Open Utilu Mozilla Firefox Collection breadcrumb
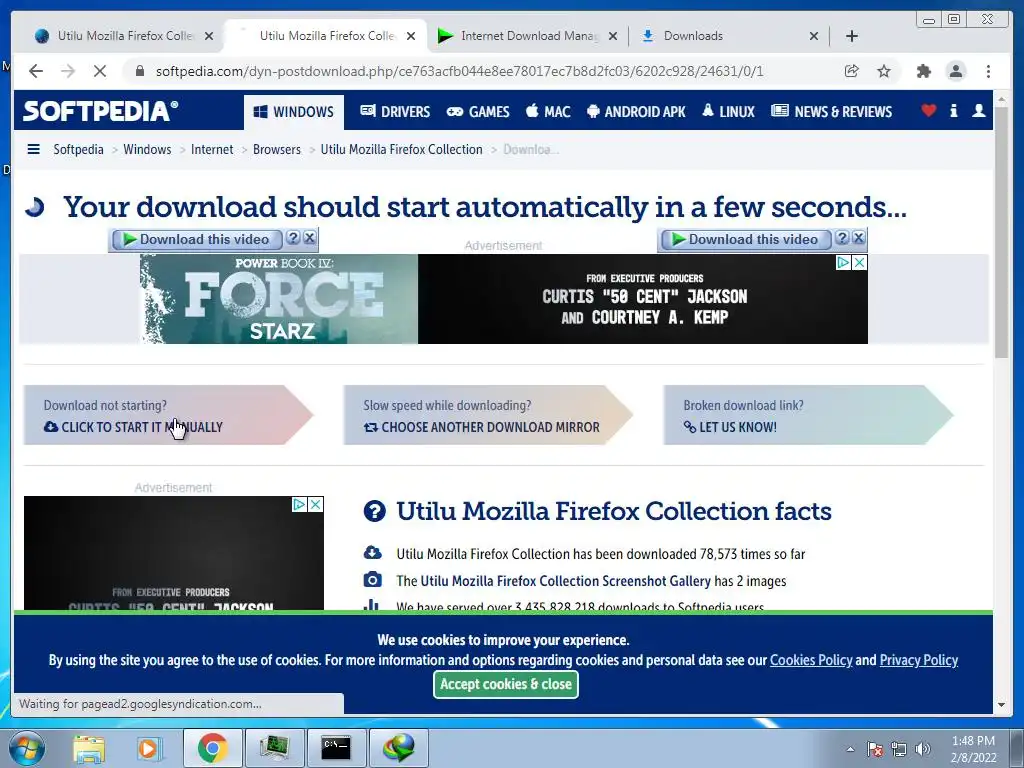Image resolution: width=1024 pixels, height=768 pixels. [402, 150]
